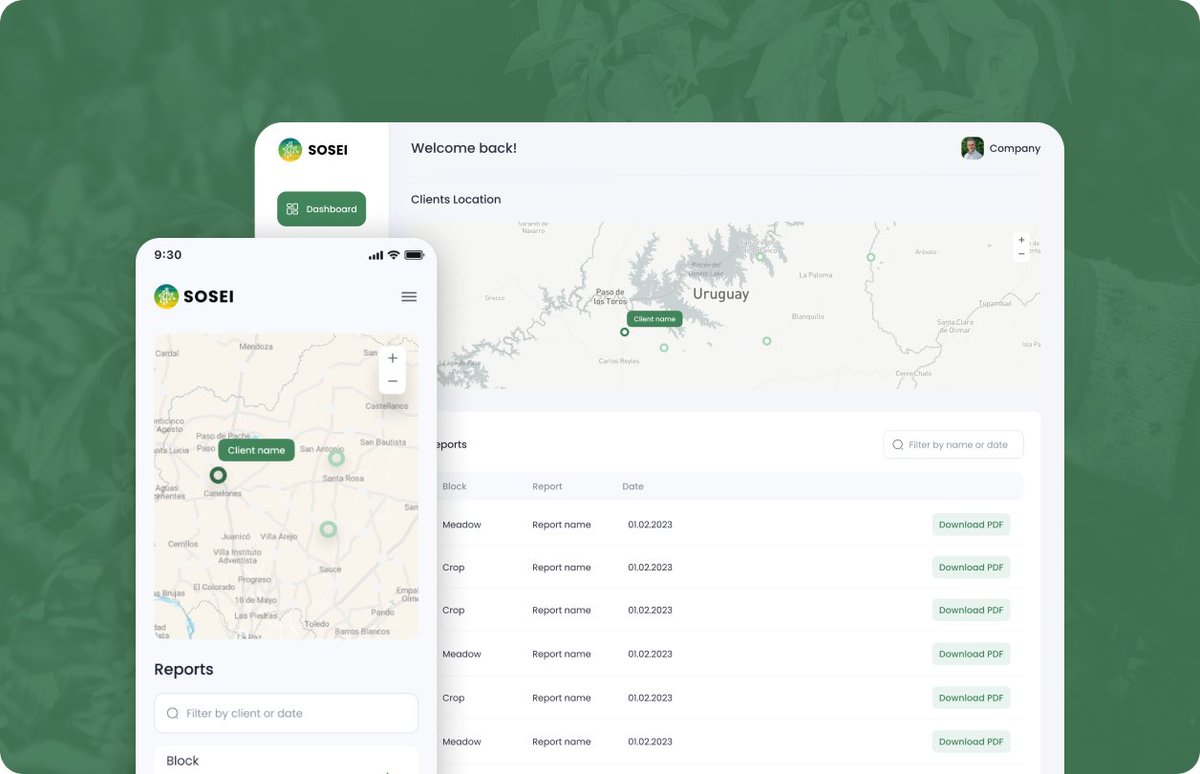
Task: Click the Date column header
Action: point(633,487)
